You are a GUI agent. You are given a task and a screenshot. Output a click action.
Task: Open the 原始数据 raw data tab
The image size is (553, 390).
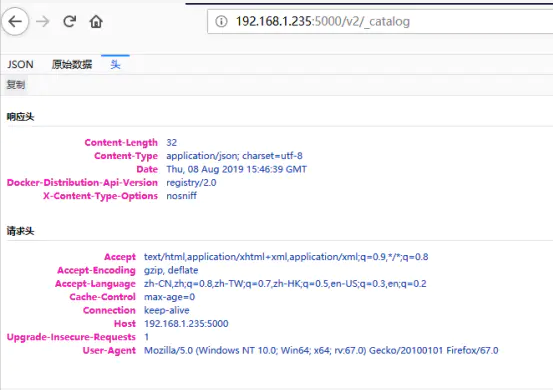coord(72,65)
